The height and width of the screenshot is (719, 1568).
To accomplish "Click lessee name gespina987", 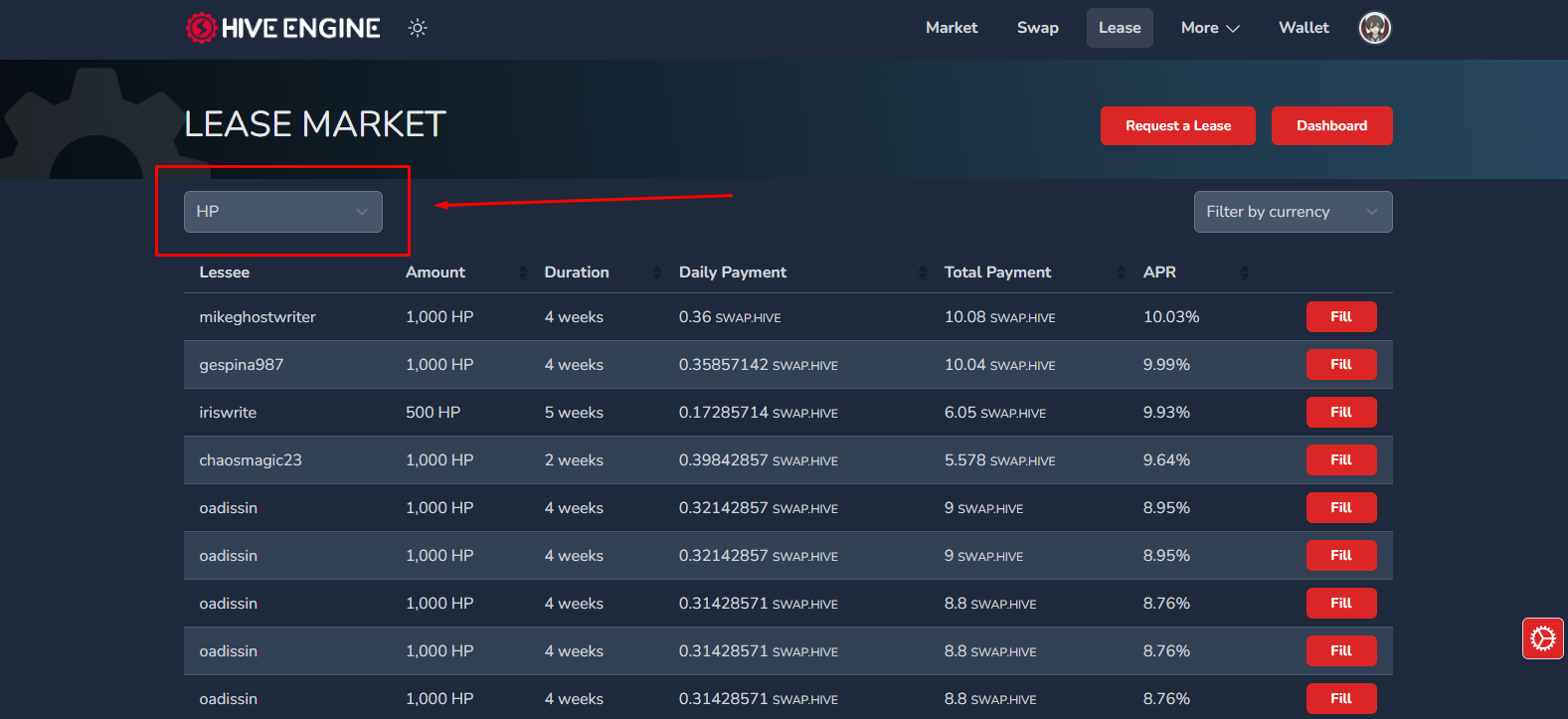I will point(242,365).
